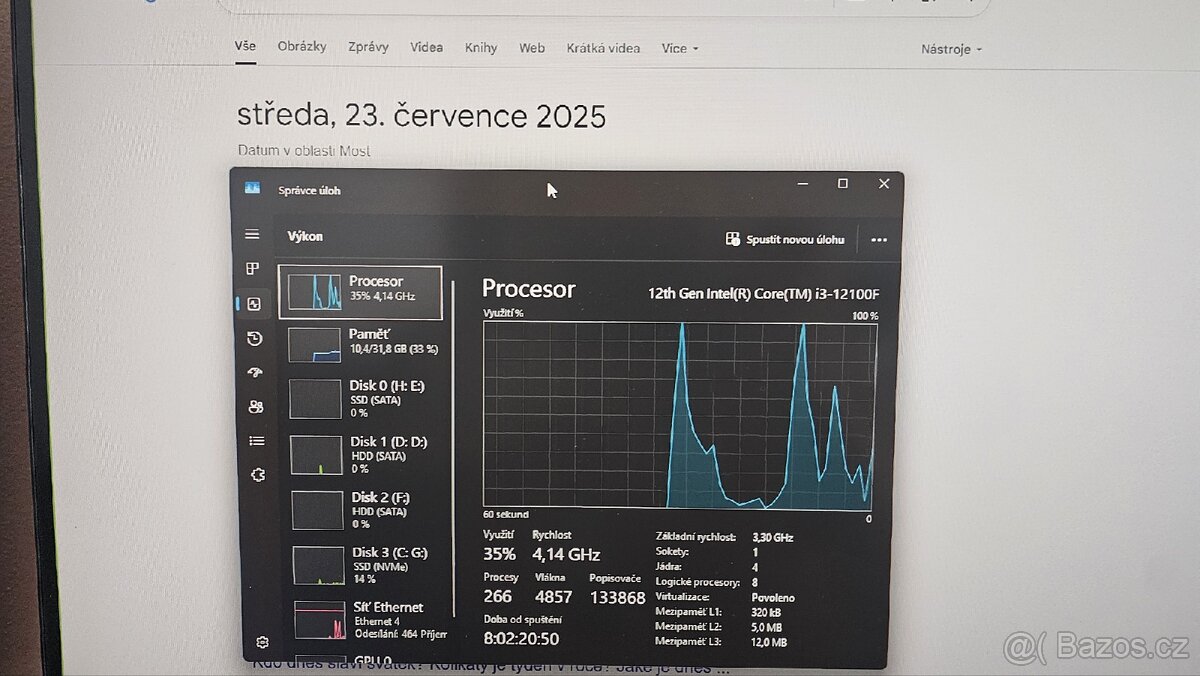The image size is (1200, 676).
Task: Open the Users icon in Task Manager sidebar
Action: coord(256,407)
